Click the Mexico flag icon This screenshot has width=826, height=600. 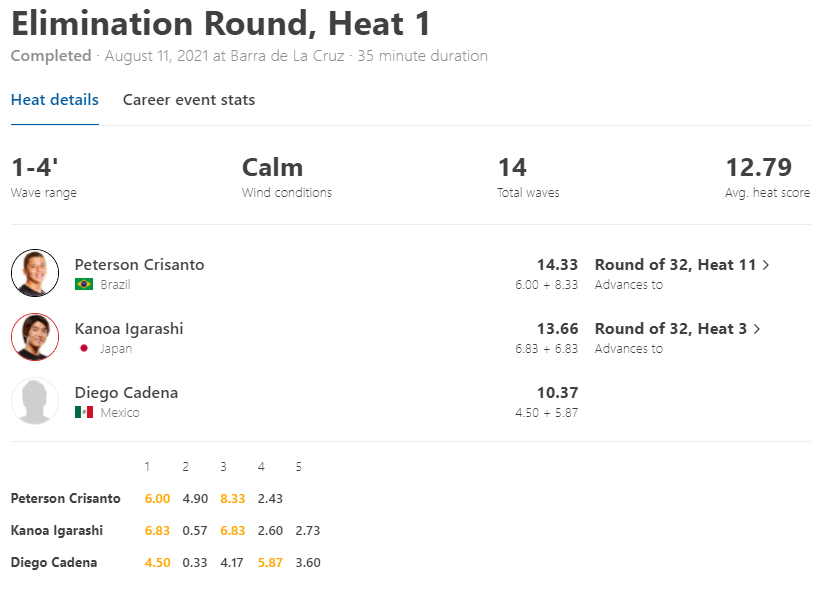click(x=84, y=413)
